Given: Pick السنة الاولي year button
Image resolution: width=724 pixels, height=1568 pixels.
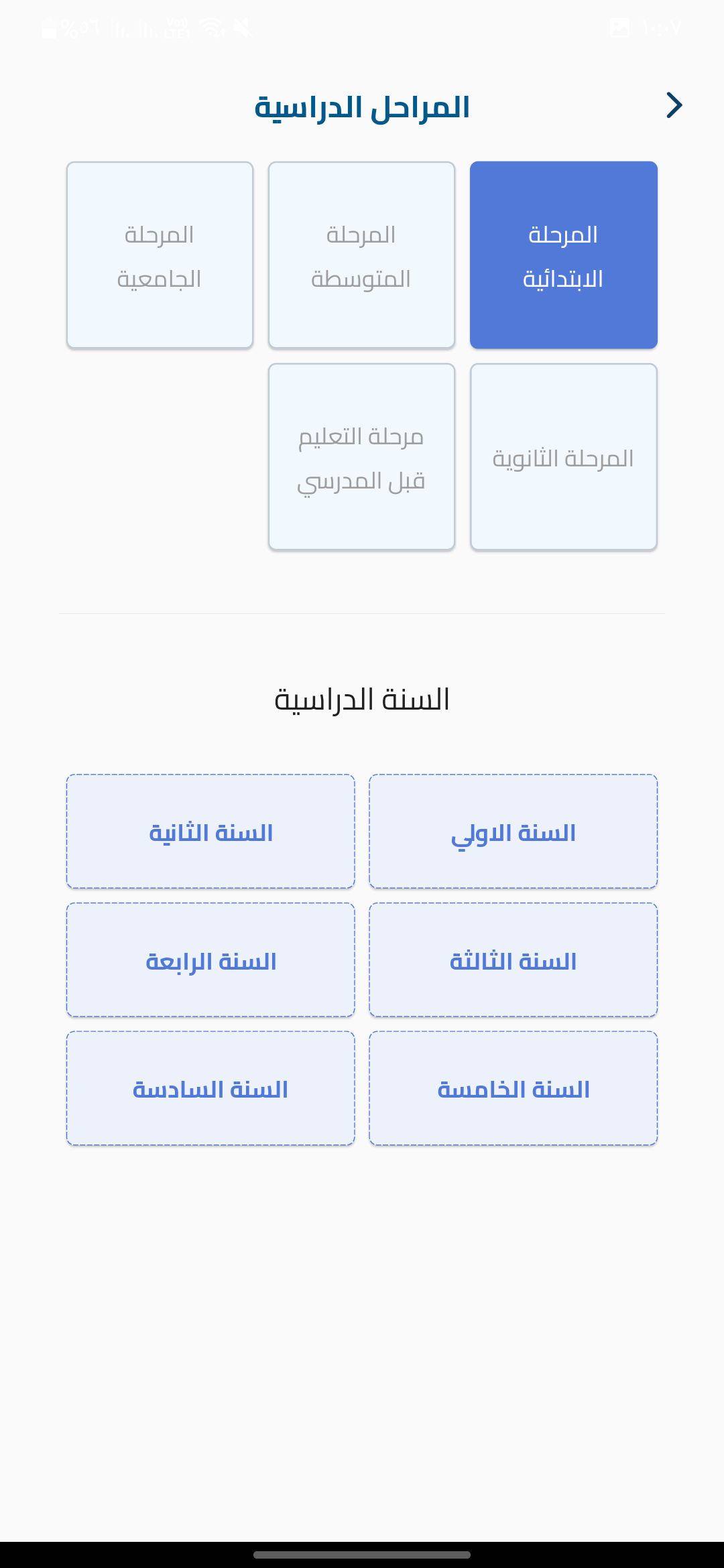Looking at the screenshot, I should [513, 832].
